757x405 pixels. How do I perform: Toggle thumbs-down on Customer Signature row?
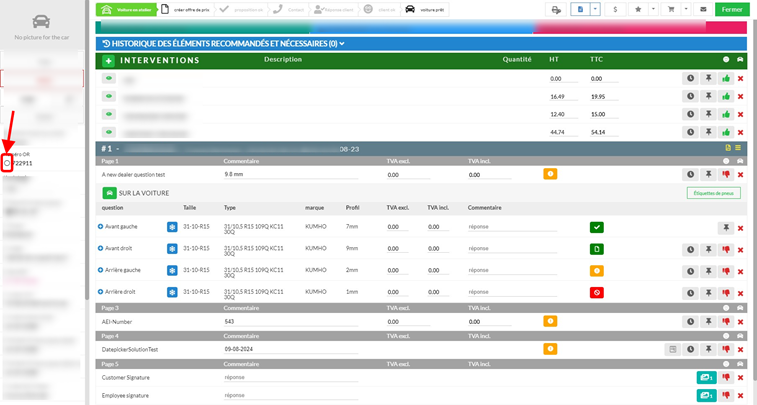click(x=726, y=377)
